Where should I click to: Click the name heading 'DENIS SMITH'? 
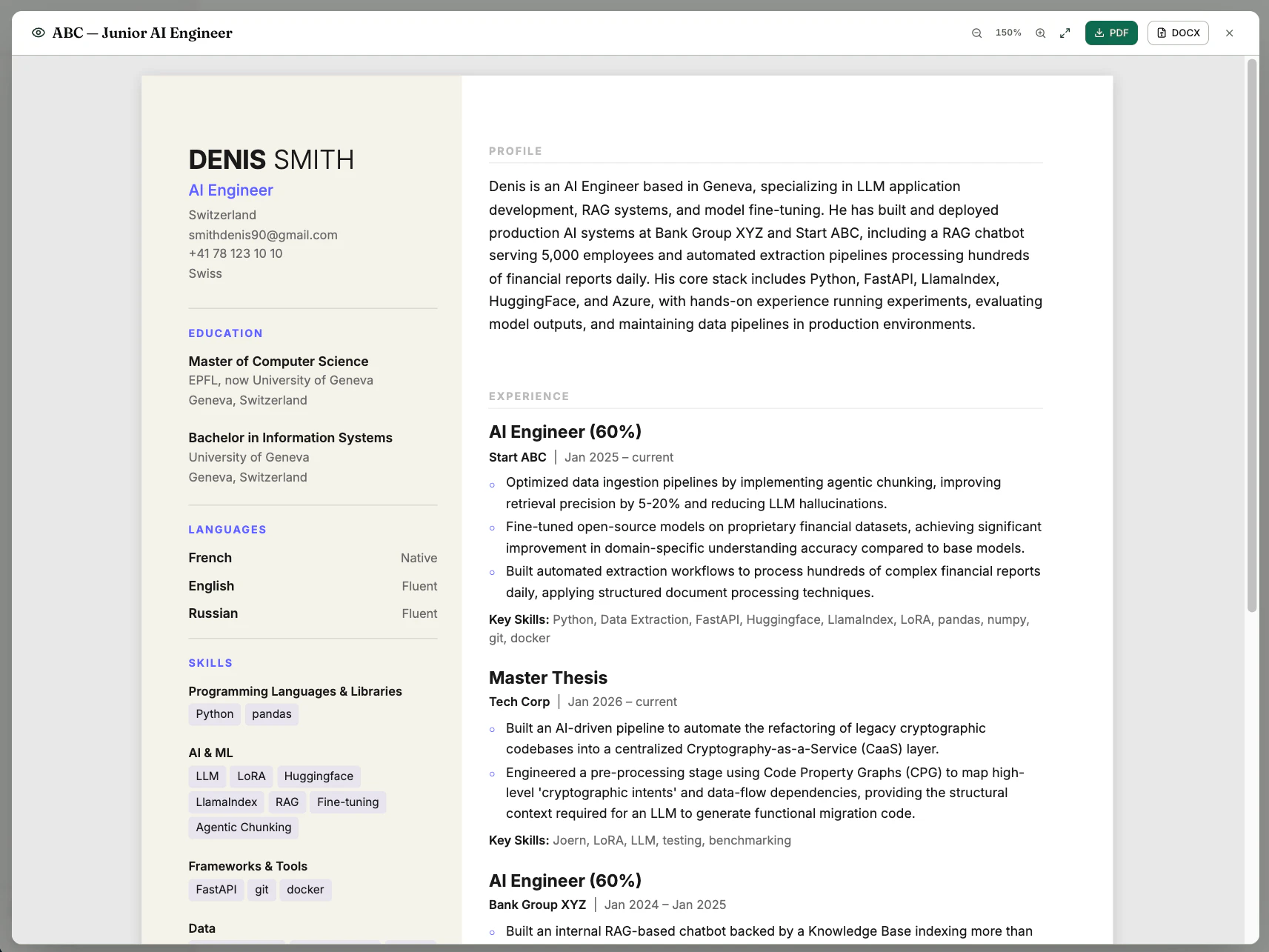tap(271, 160)
